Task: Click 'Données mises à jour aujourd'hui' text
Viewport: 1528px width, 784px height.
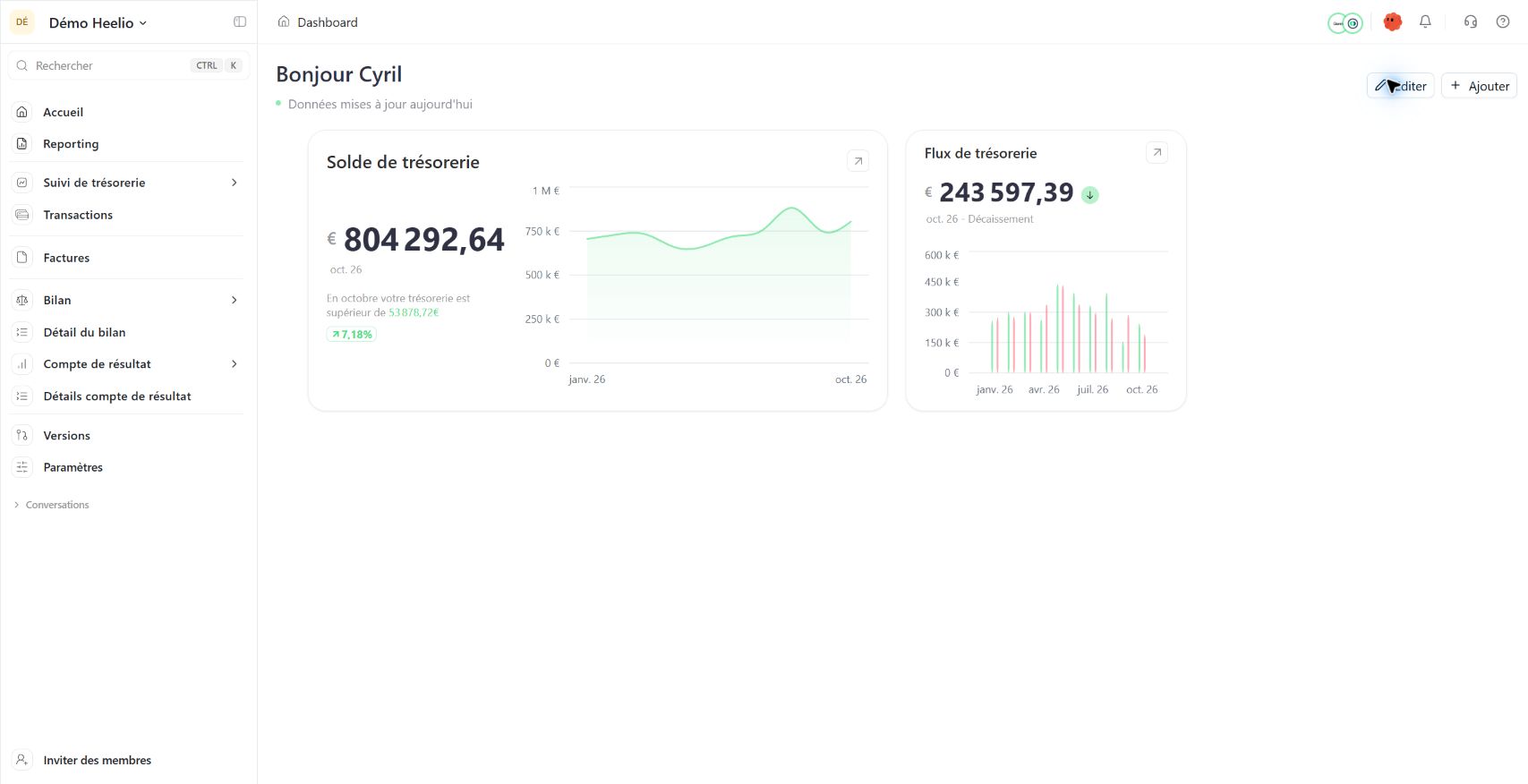Action: pyautogui.click(x=380, y=104)
